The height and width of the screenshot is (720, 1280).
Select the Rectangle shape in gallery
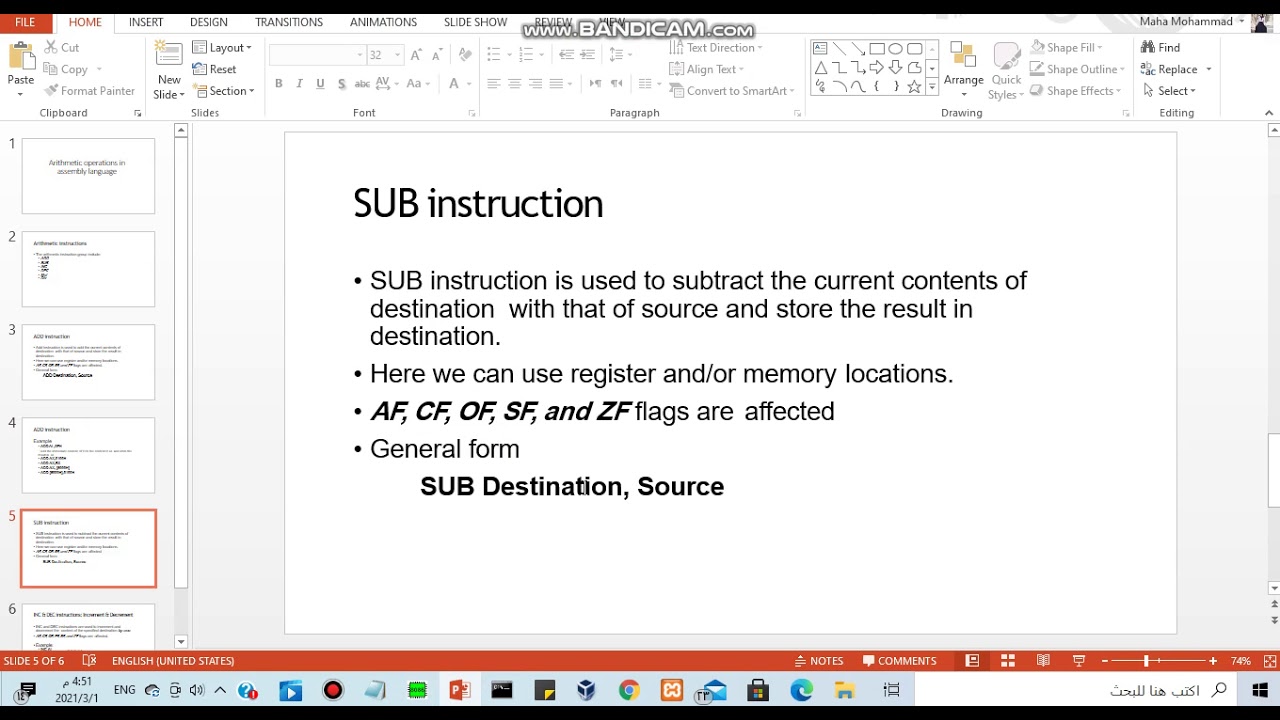pyautogui.click(x=877, y=48)
